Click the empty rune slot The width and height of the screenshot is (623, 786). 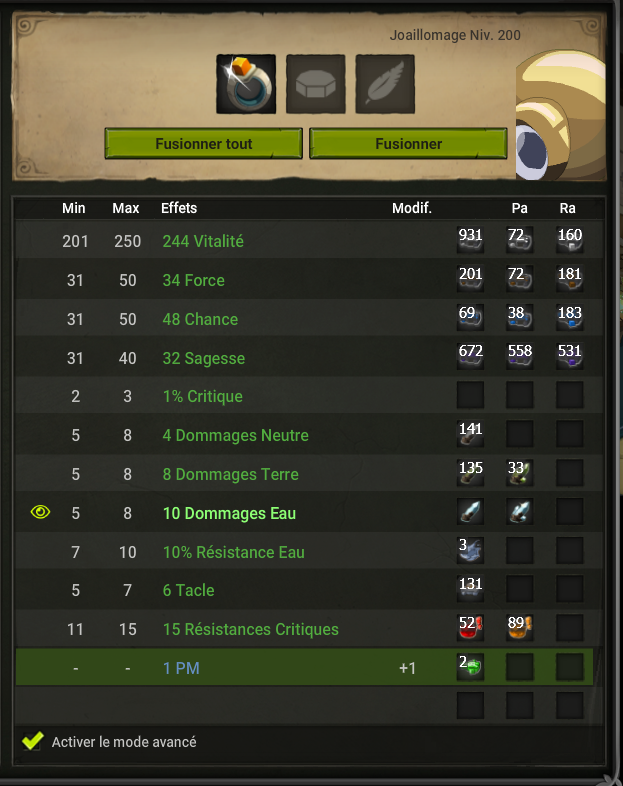tap(316, 84)
